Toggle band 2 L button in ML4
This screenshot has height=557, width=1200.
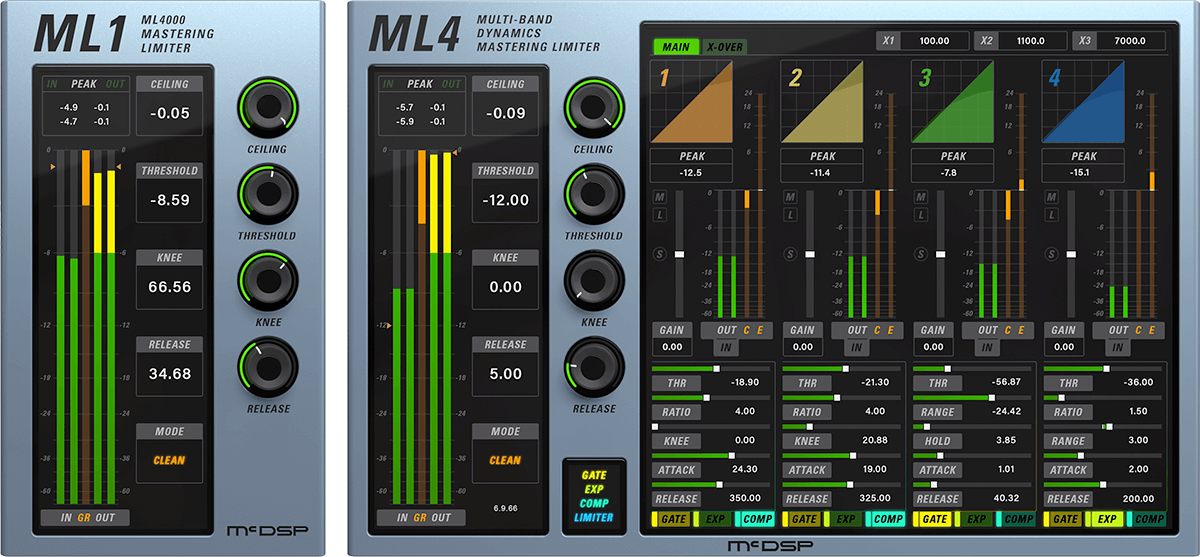point(789,216)
